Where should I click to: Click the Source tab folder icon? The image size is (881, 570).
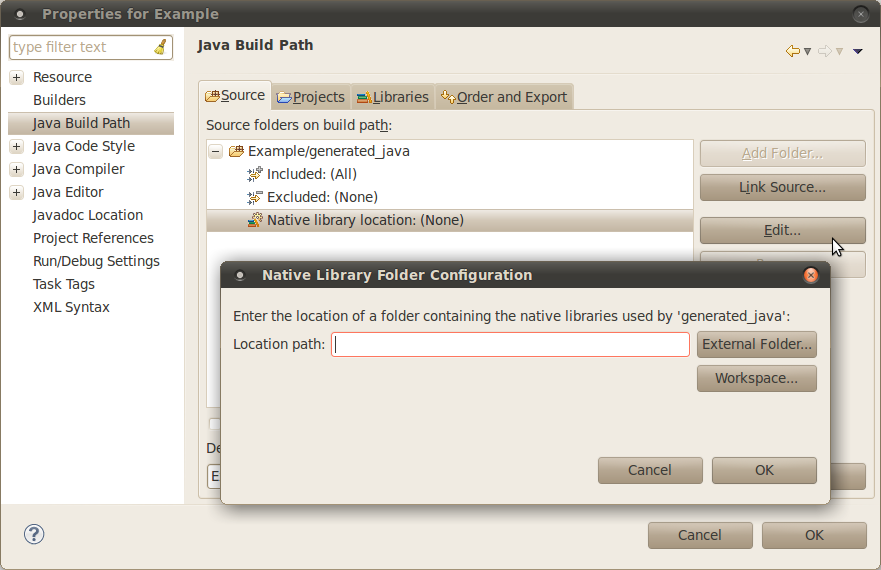click(x=212, y=96)
